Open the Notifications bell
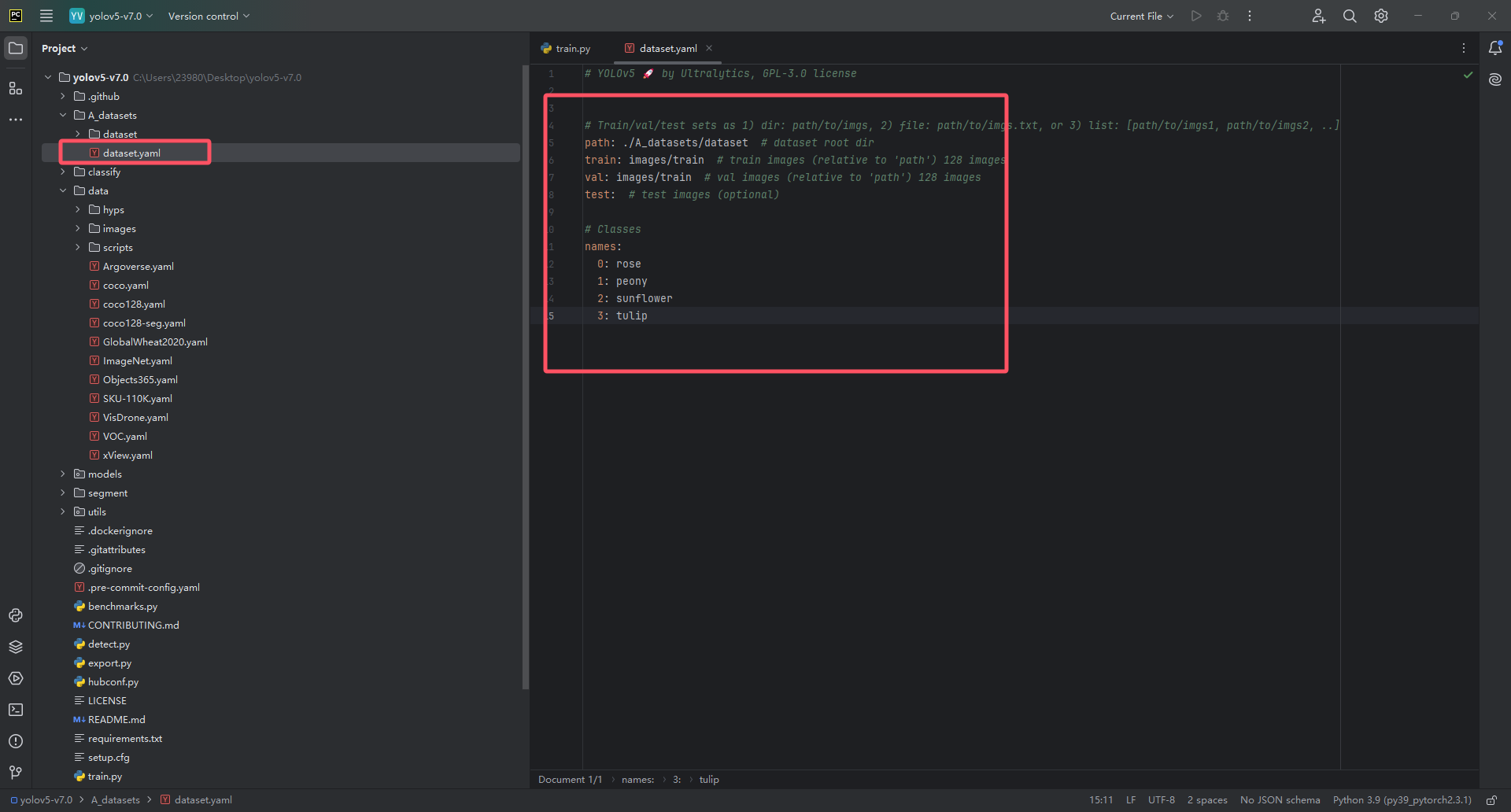Viewport: 1511px width, 812px height. (x=1495, y=48)
